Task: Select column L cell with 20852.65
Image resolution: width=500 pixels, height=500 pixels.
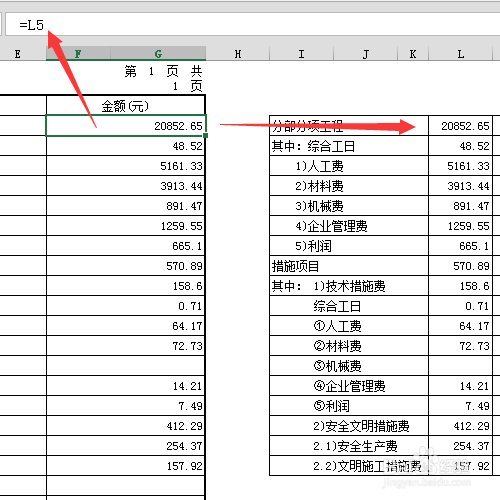Action: tap(460, 126)
